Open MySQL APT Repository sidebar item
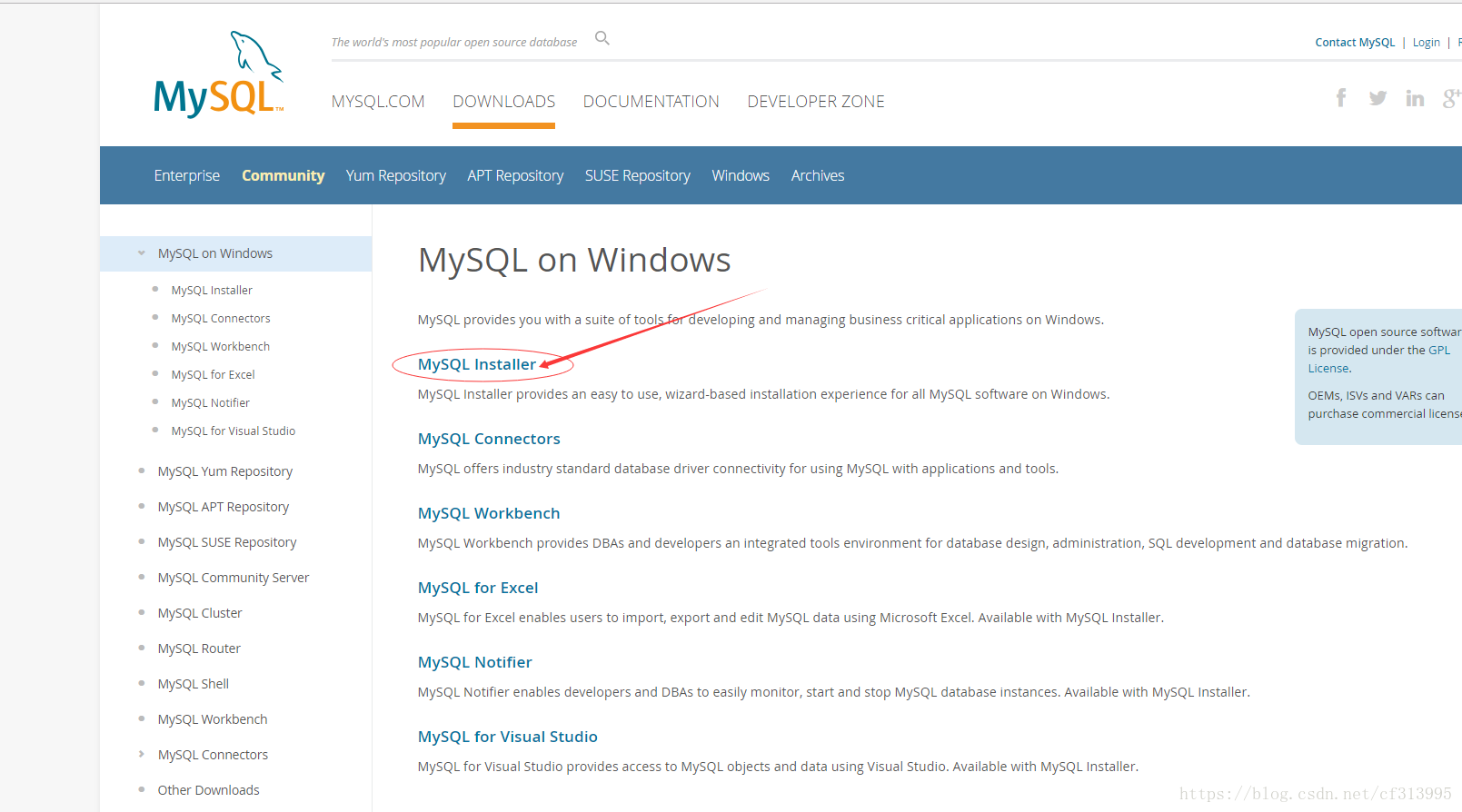This screenshot has width=1462, height=812. (224, 507)
